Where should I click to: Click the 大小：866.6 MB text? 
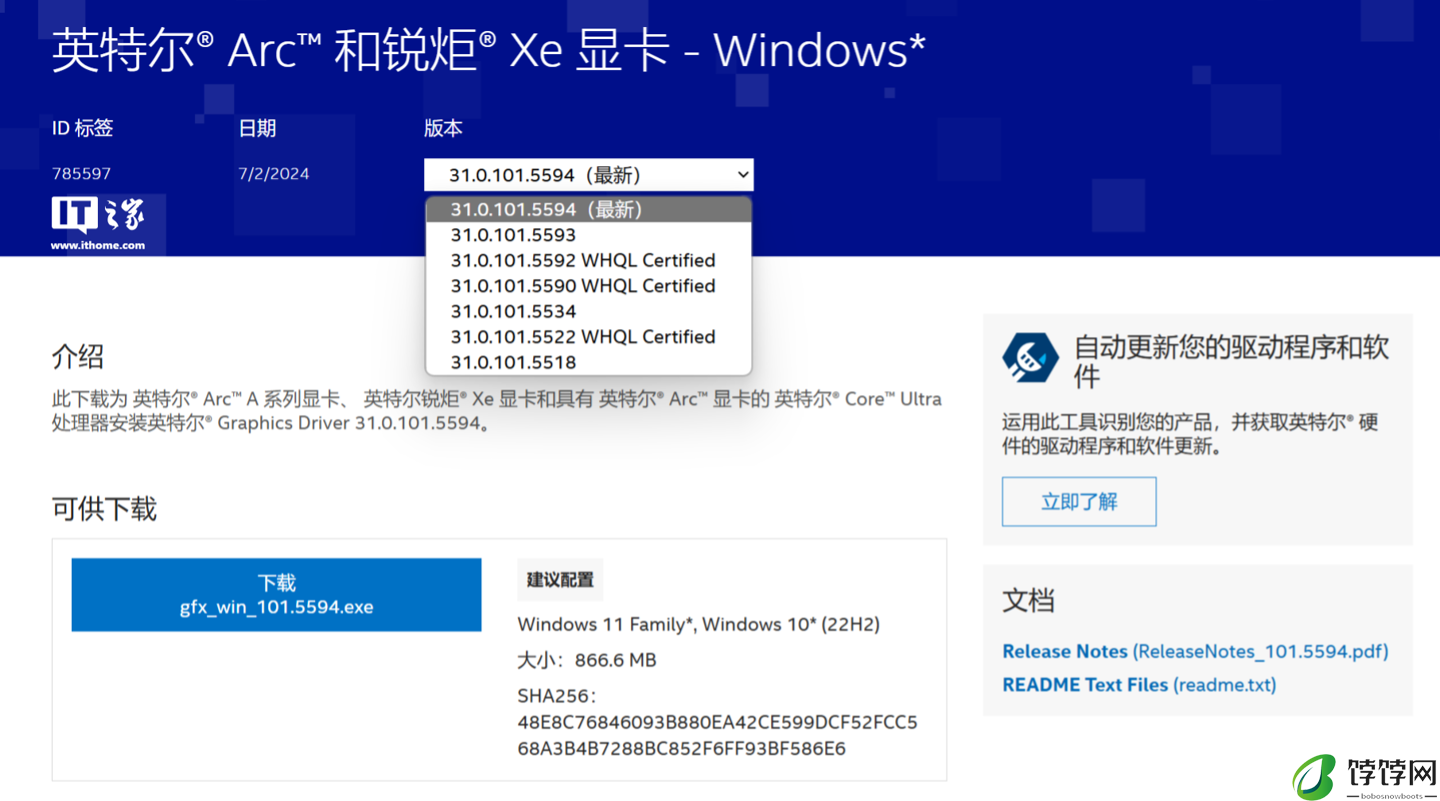point(587,660)
